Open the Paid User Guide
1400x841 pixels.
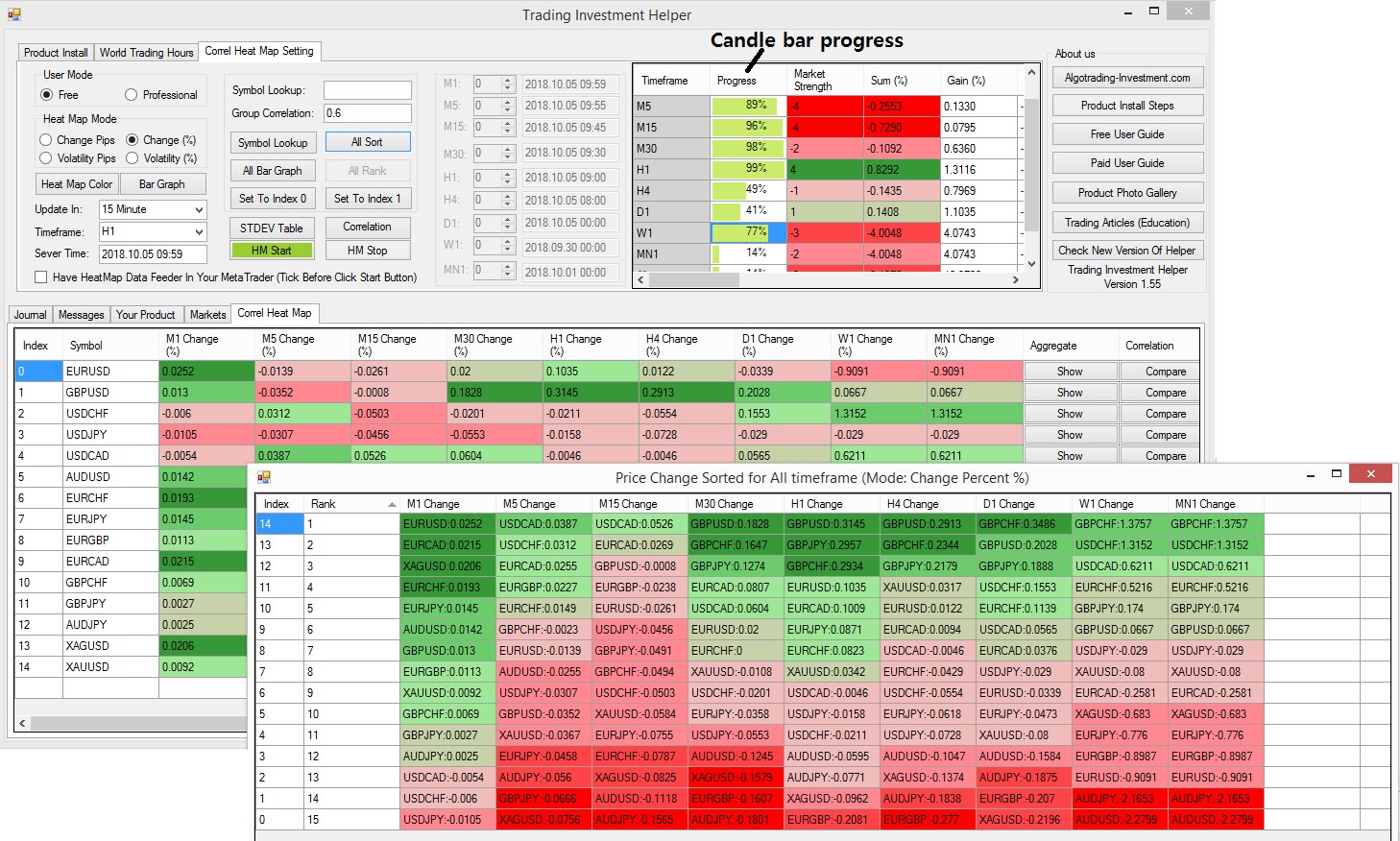pos(1127,163)
